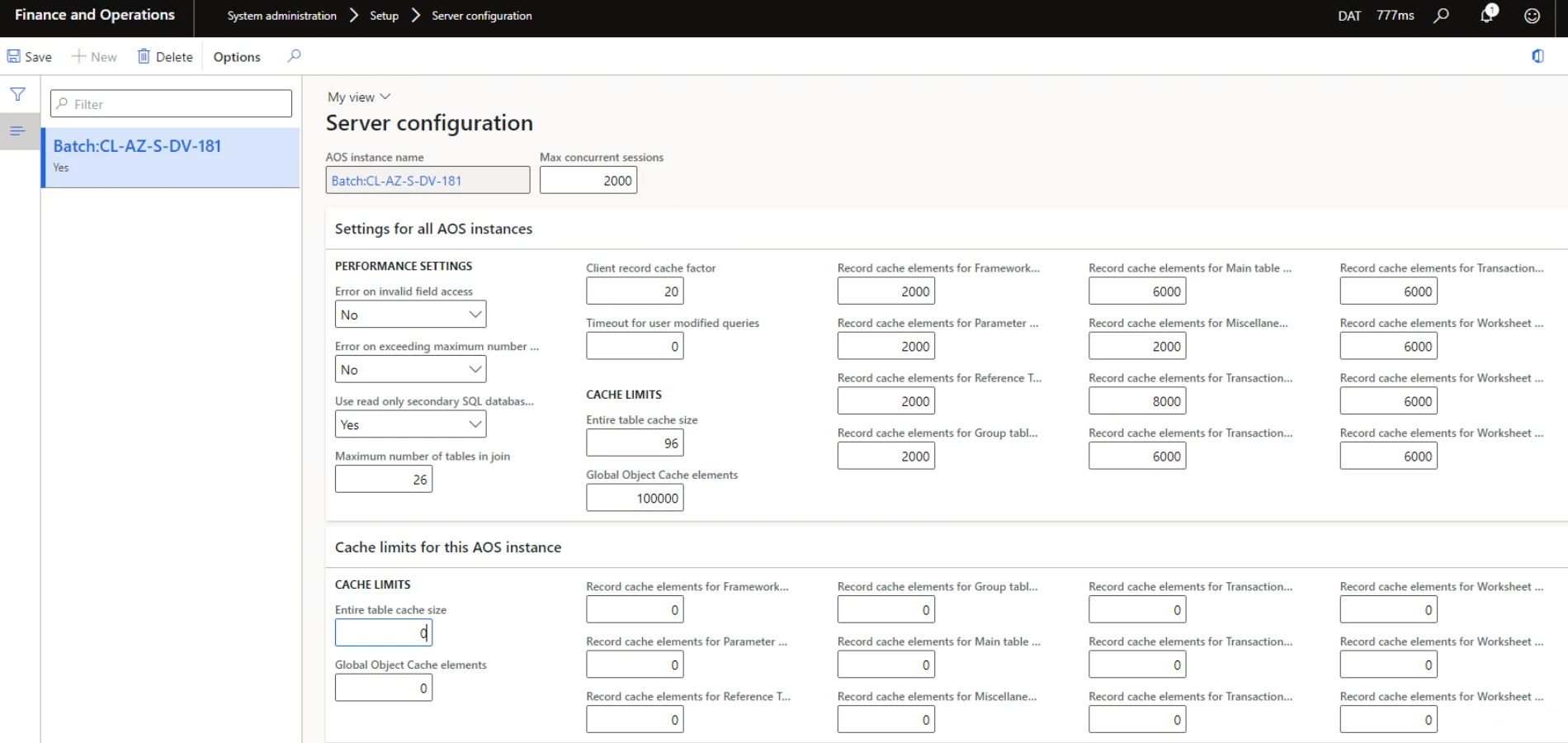
Task: Go to the System administration breadcrumb
Action: pyautogui.click(x=281, y=16)
